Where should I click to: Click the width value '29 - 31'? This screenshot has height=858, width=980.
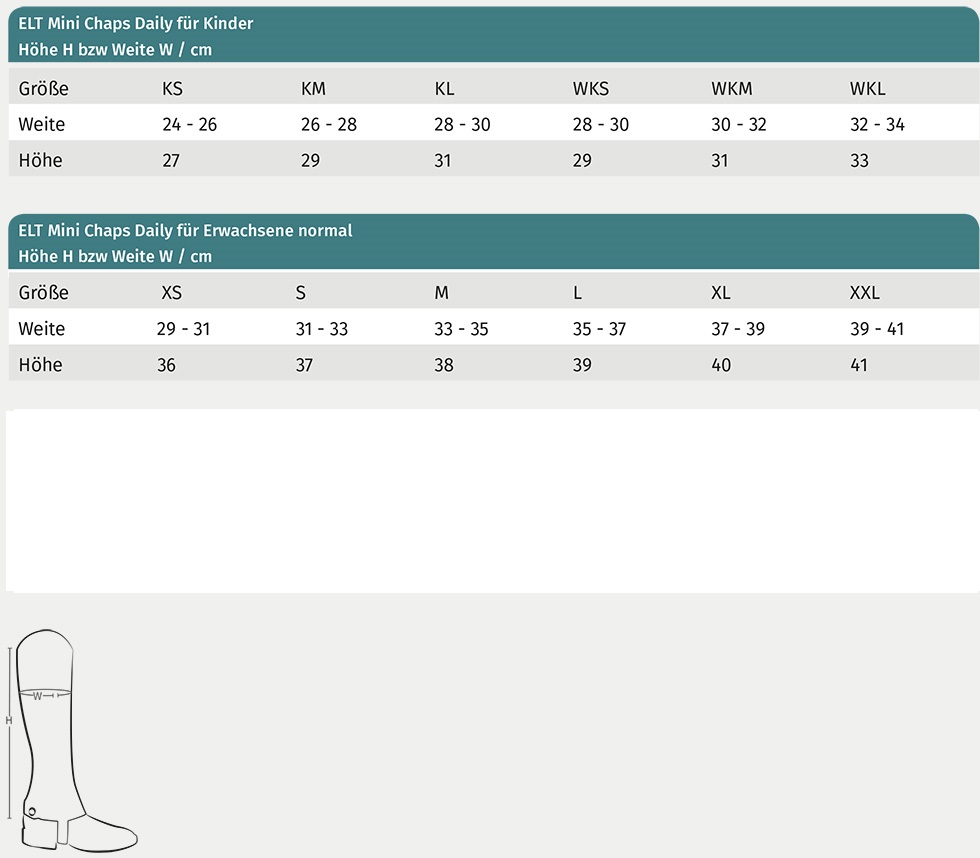click(x=183, y=329)
